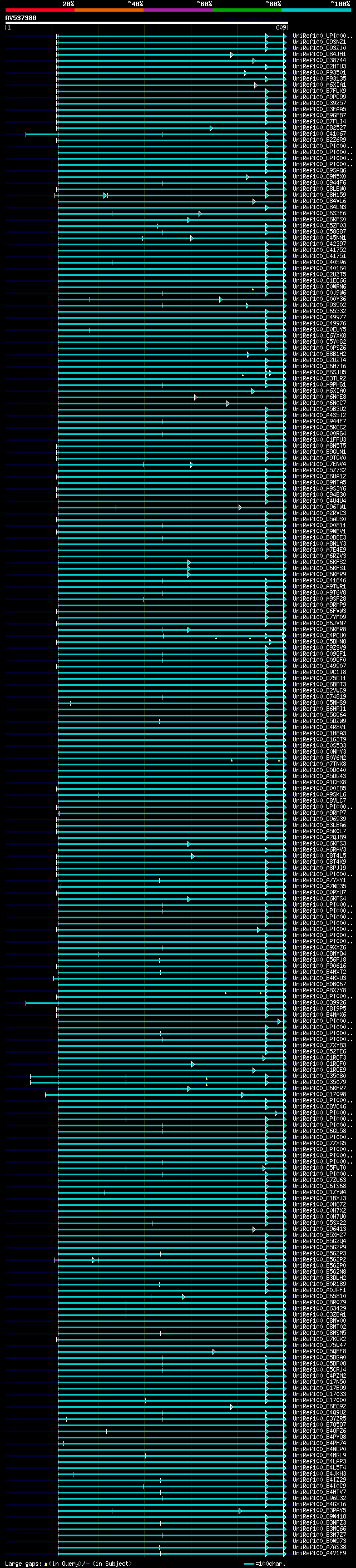The width and height of the screenshot is (356, 1568).
Task: Click the query ID AV537380
Action: [21, 18]
